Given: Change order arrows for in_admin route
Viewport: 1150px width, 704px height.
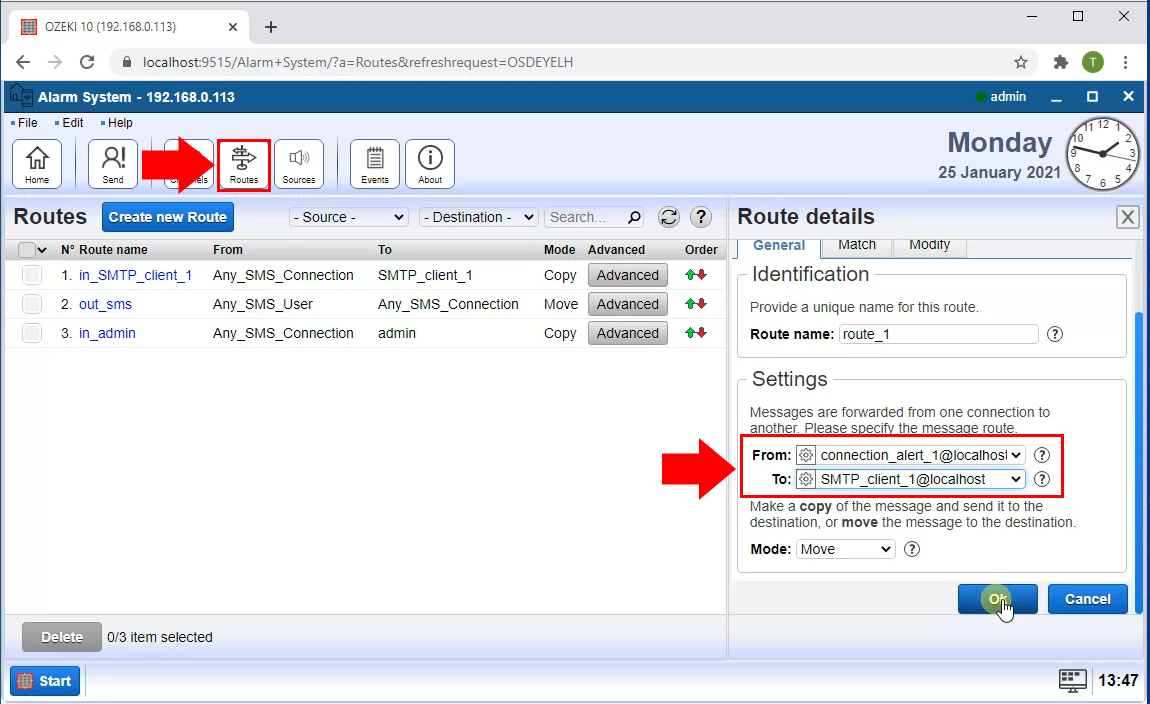Looking at the screenshot, I should (696, 333).
